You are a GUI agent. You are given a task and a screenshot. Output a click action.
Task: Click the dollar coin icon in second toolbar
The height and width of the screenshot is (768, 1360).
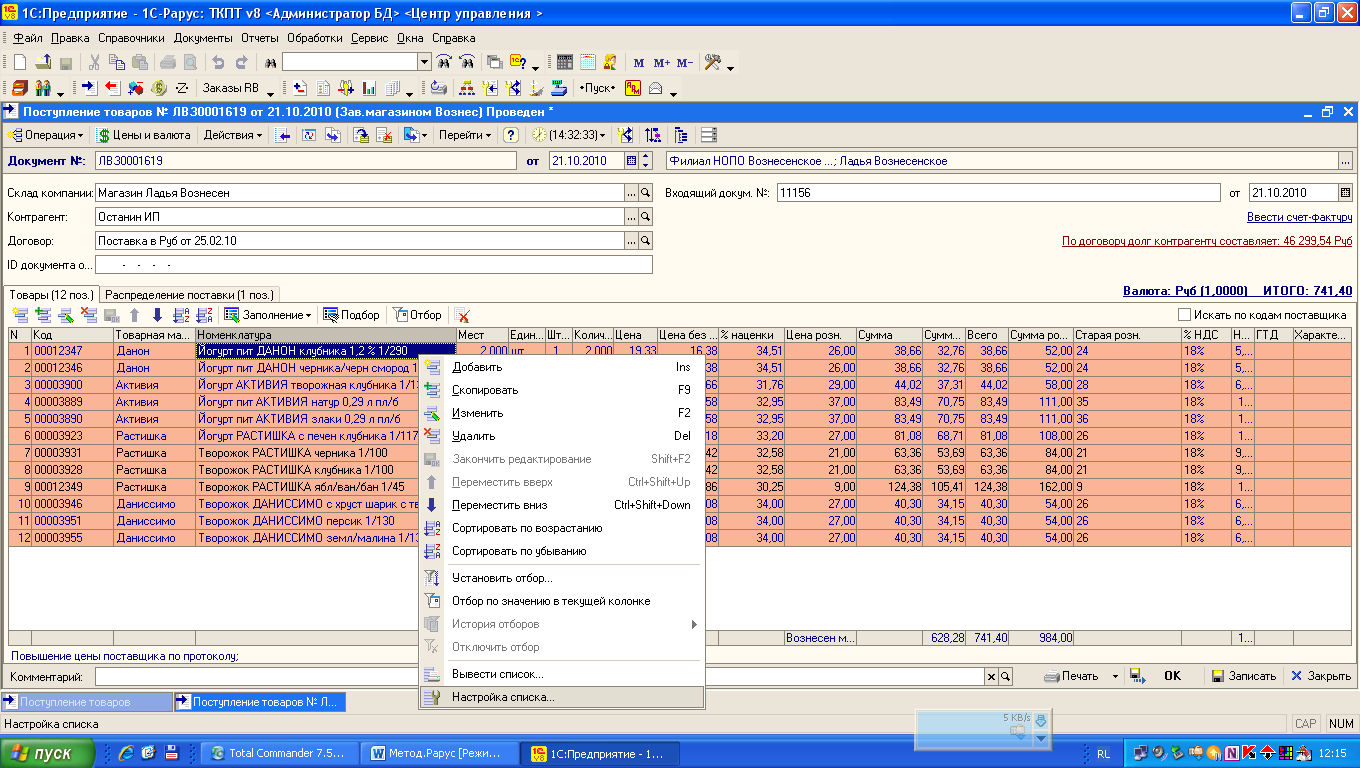coord(159,88)
